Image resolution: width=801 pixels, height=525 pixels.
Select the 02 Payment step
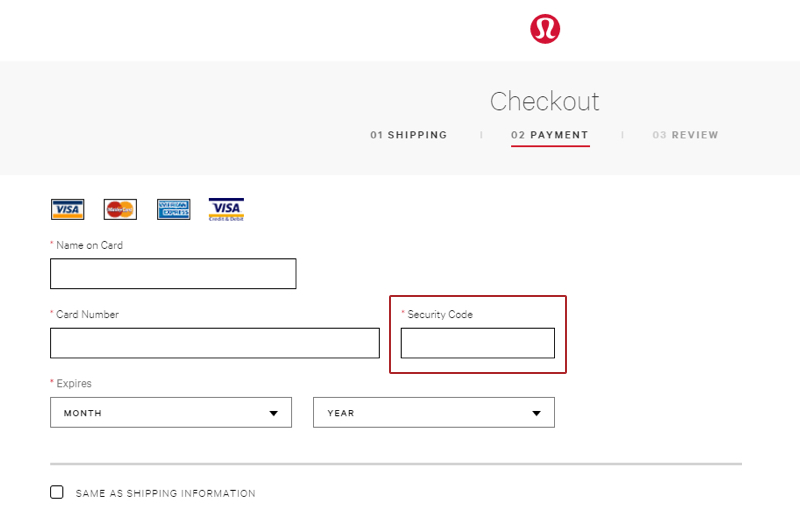[550, 135]
